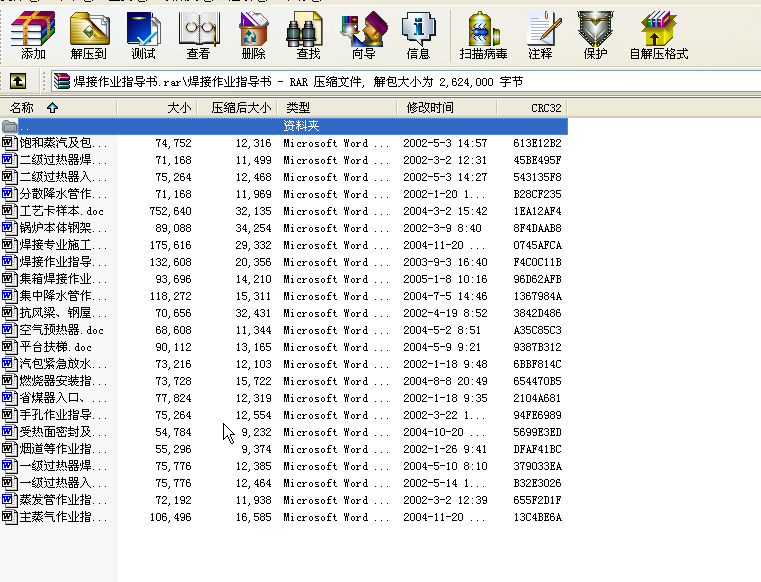Click CRC32 value A35C85C3
Image resolution: width=761 pixels, height=582 pixels.
537,330
